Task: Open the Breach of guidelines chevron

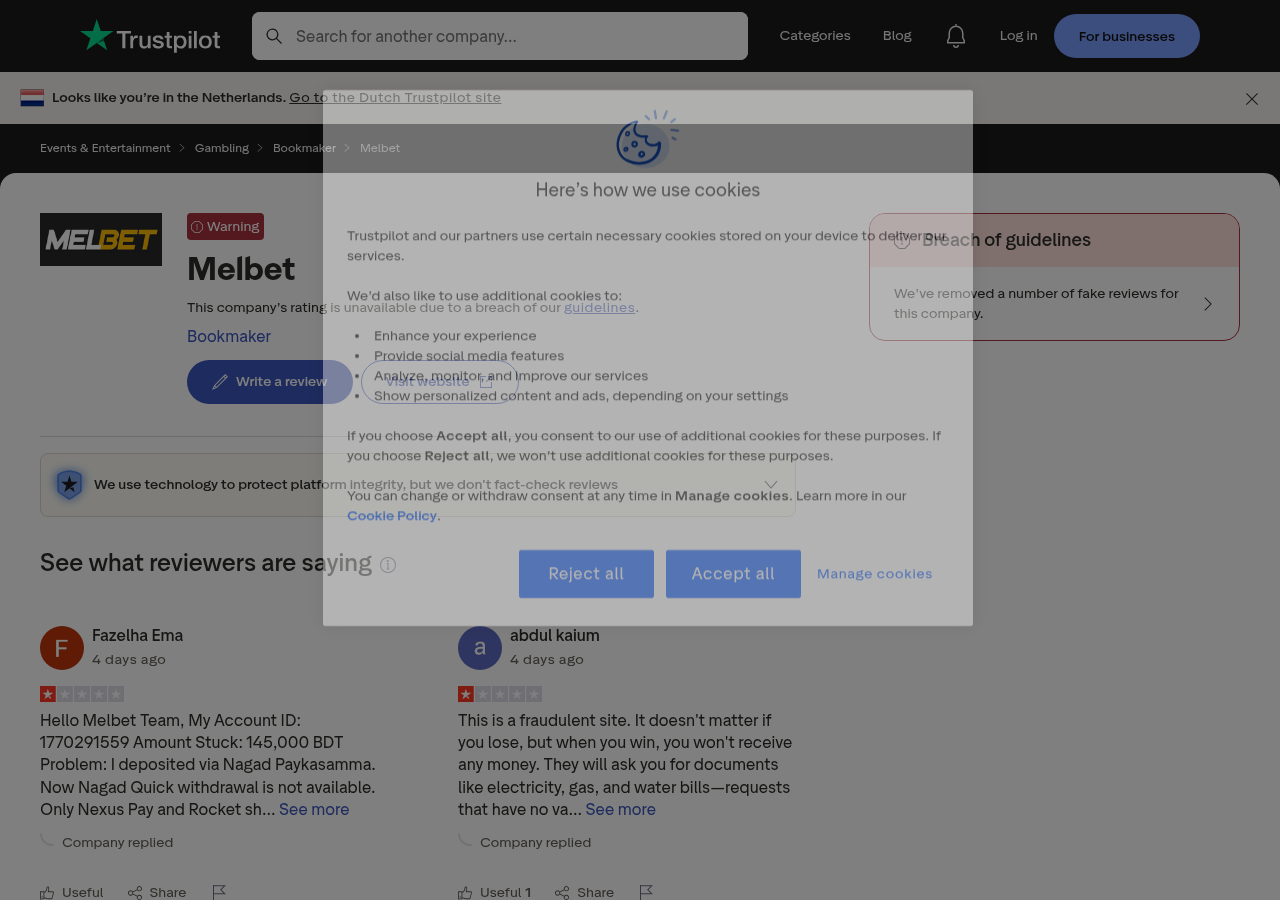Action: 1208,304
